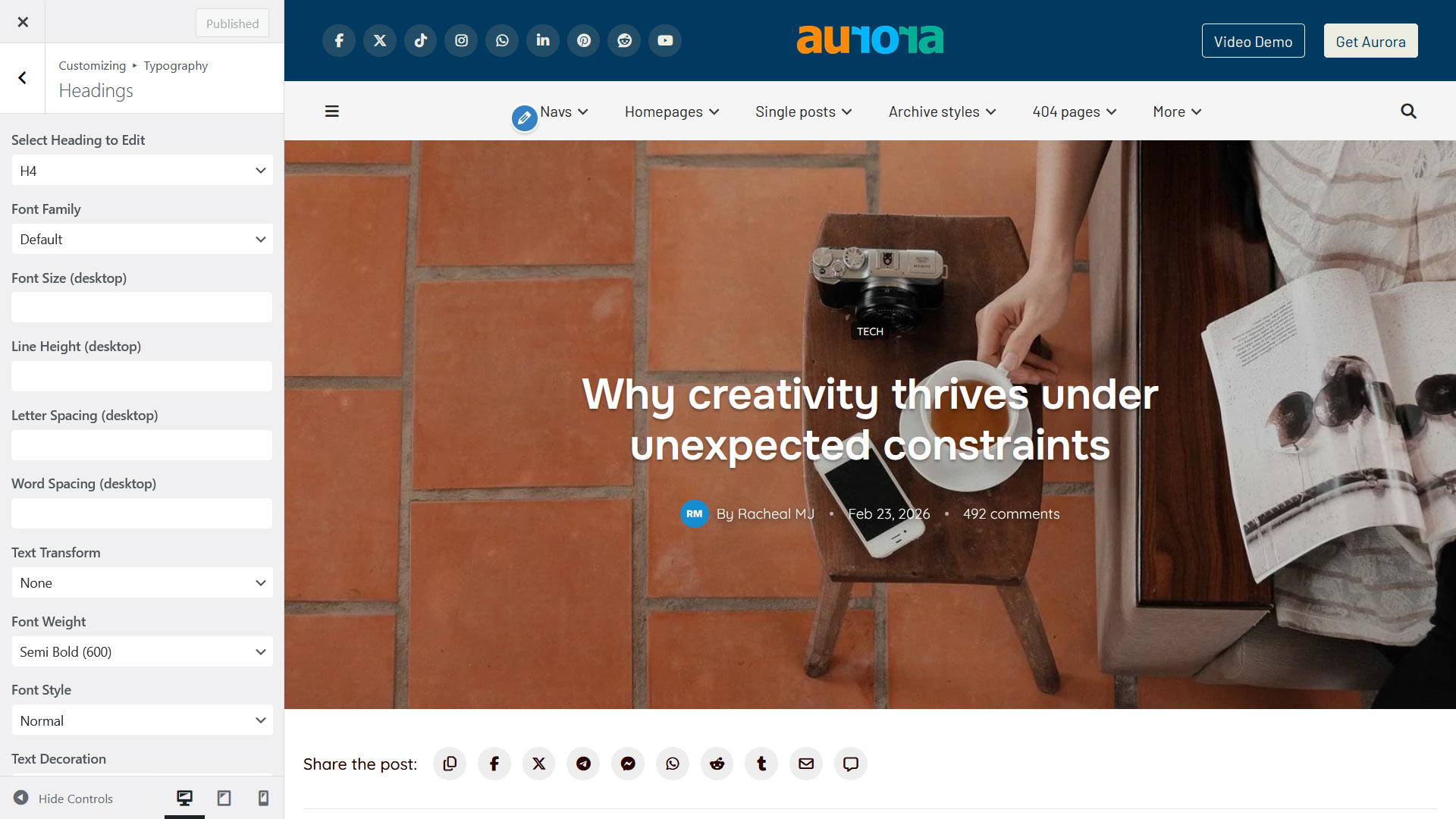The width and height of the screenshot is (1456, 819).
Task: Open the TikTok link in header
Action: pyautogui.click(x=421, y=41)
